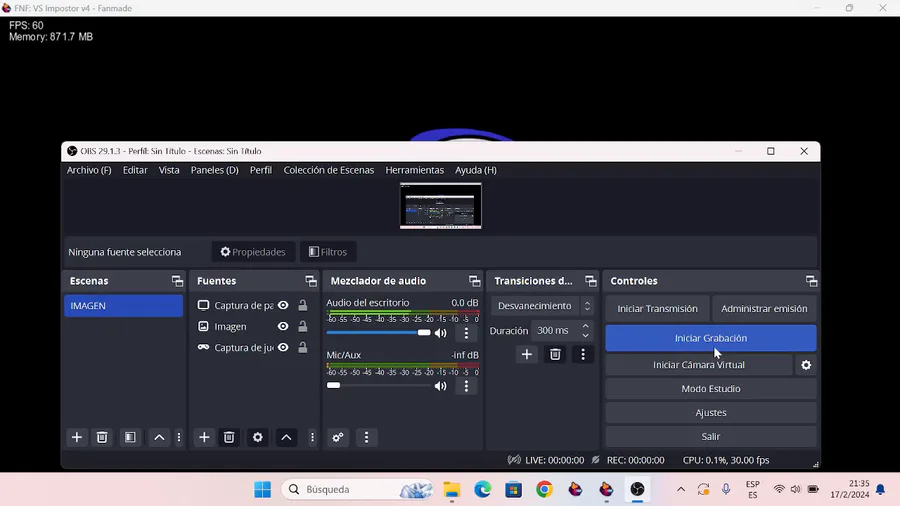Open OBS Studio from taskbar
This screenshot has height=506, width=900.
[x=637, y=489]
